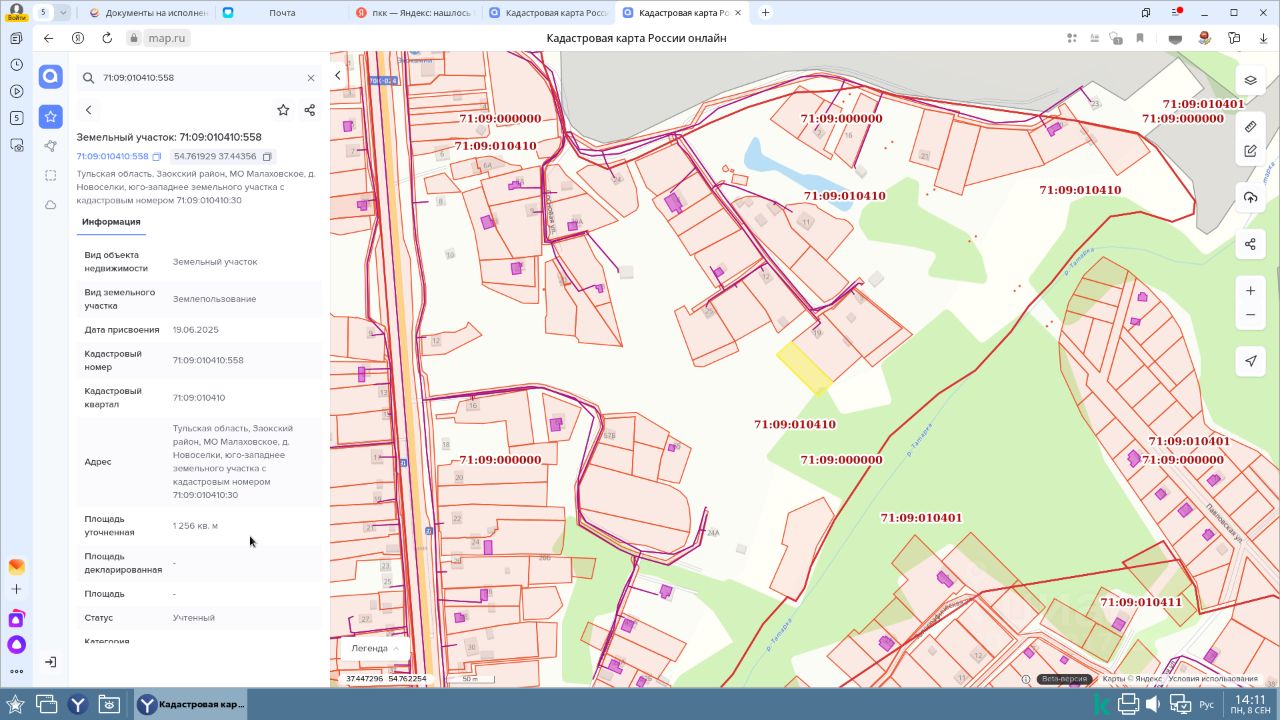This screenshot has height=720, width=1280.
Task: Open the map layers panel
Action: coord(1250,80)
